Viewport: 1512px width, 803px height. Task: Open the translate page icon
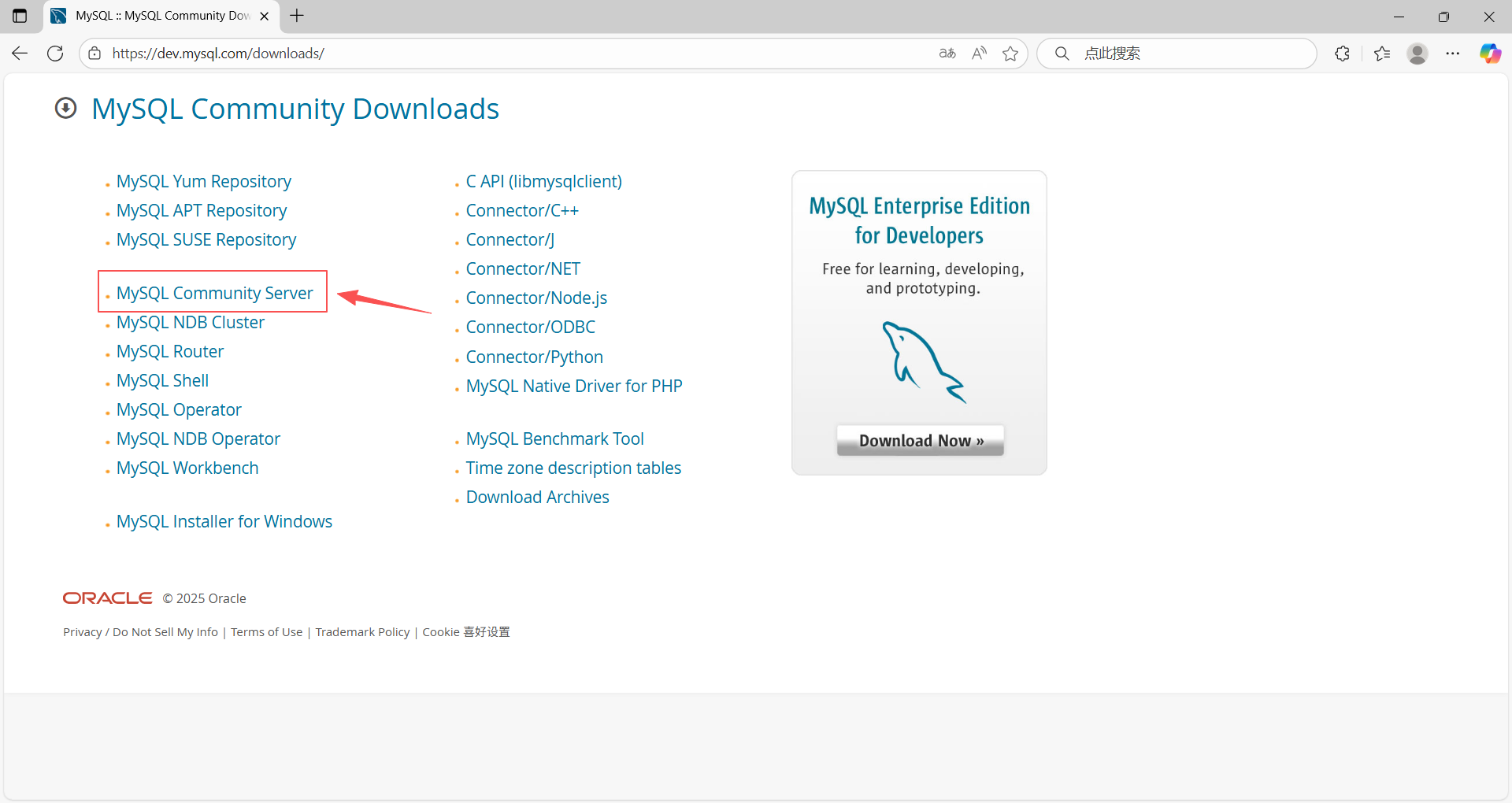click(947, 54)
